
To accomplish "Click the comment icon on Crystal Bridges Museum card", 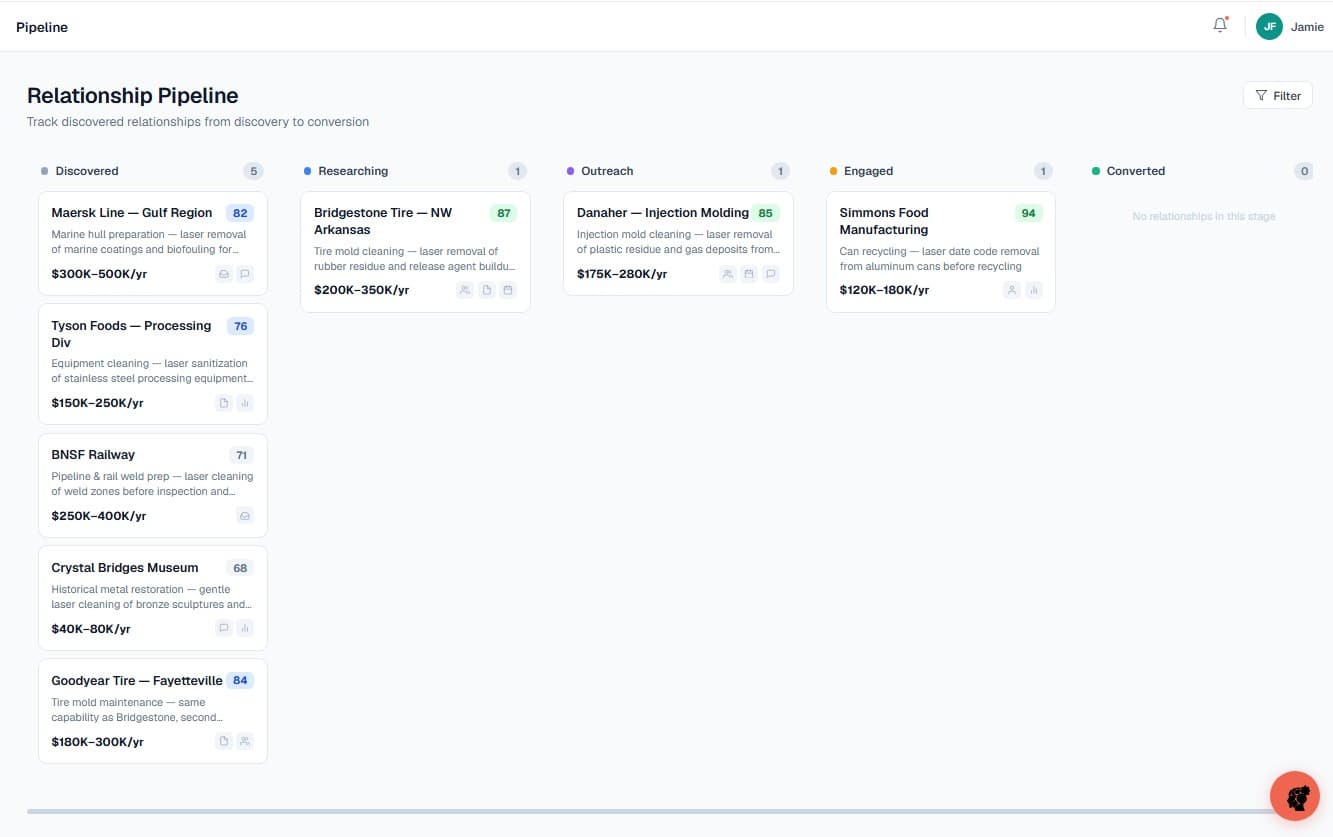I will click(224, 629).
